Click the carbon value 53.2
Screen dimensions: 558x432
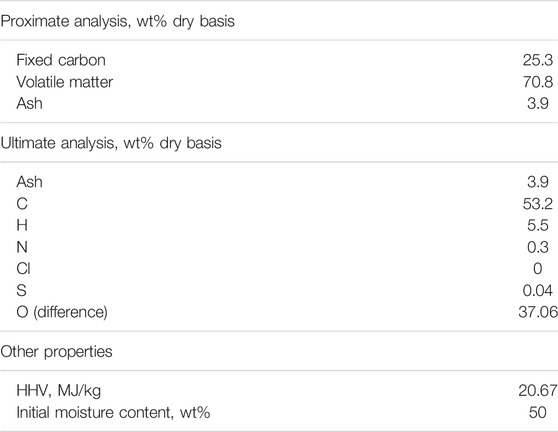pos(538,204)
